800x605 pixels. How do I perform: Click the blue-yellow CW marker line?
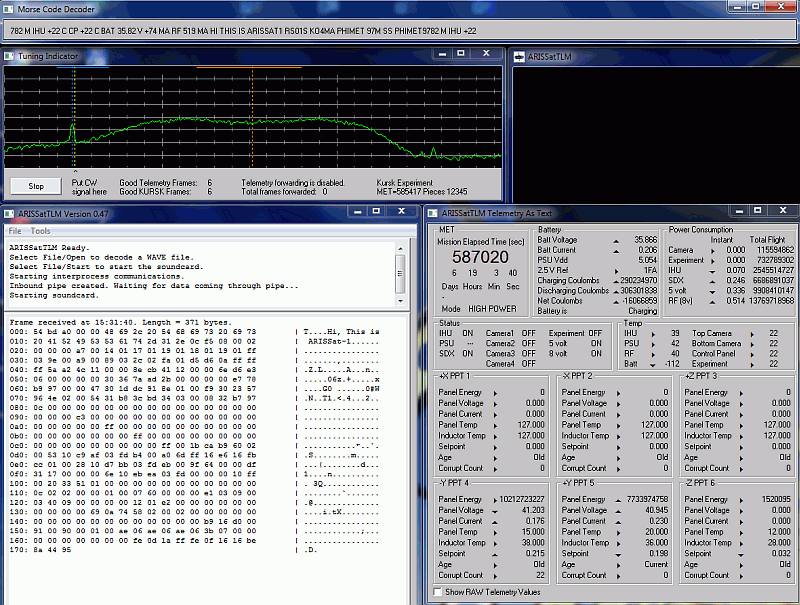point(74,117)
